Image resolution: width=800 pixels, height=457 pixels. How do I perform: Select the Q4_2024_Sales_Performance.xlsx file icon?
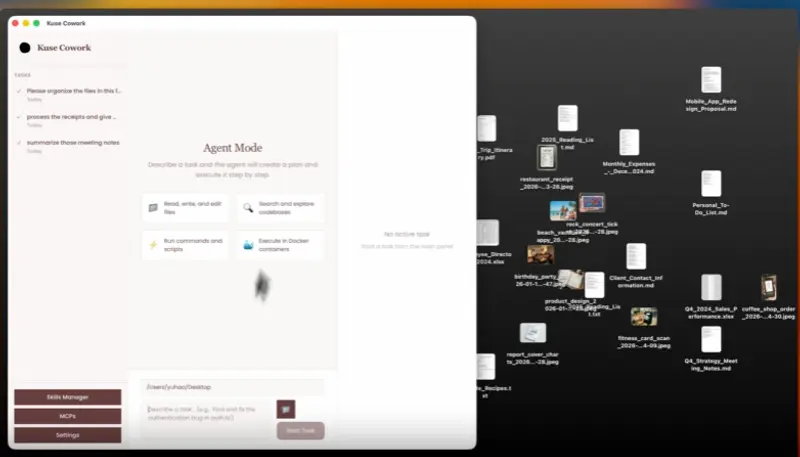tap(711, 288)
